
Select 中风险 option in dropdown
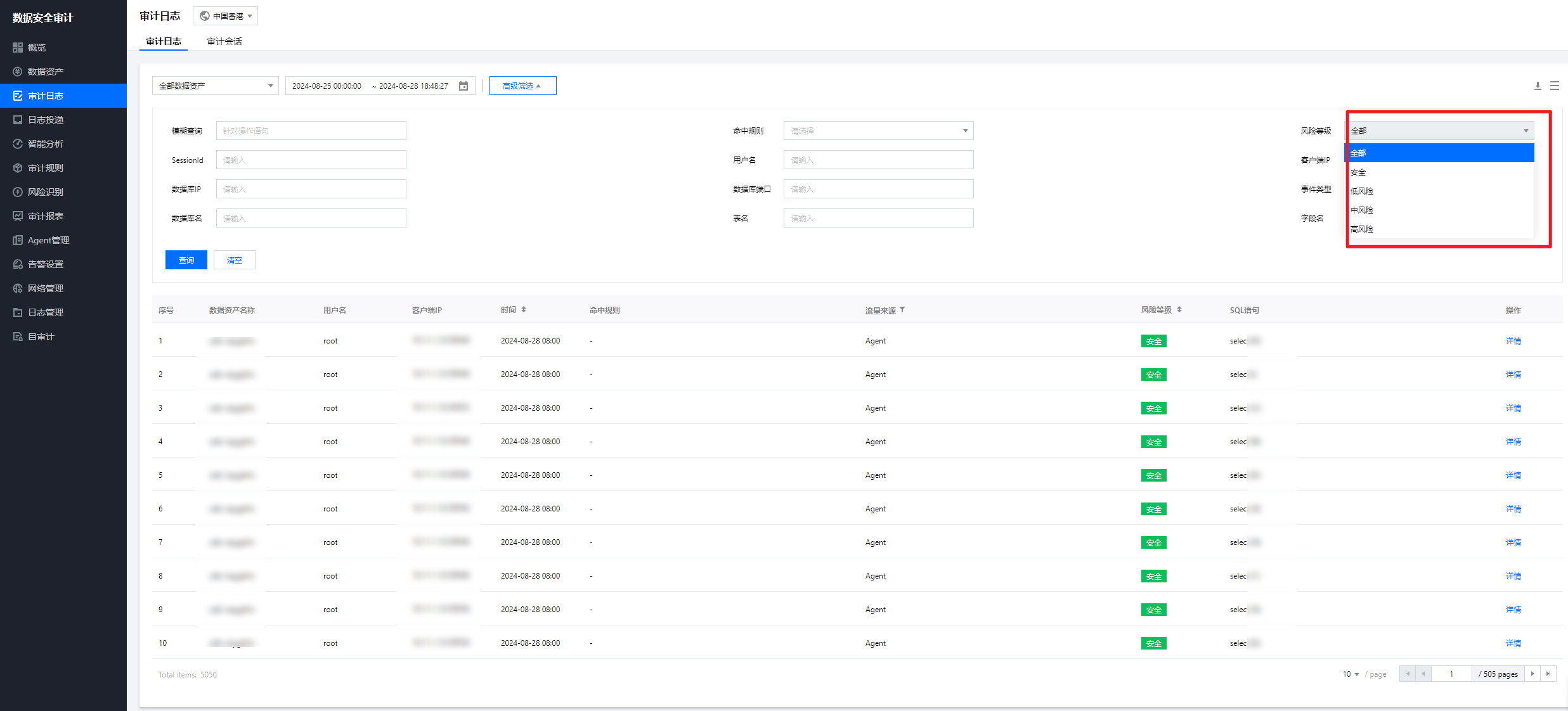coord(1362,210)
